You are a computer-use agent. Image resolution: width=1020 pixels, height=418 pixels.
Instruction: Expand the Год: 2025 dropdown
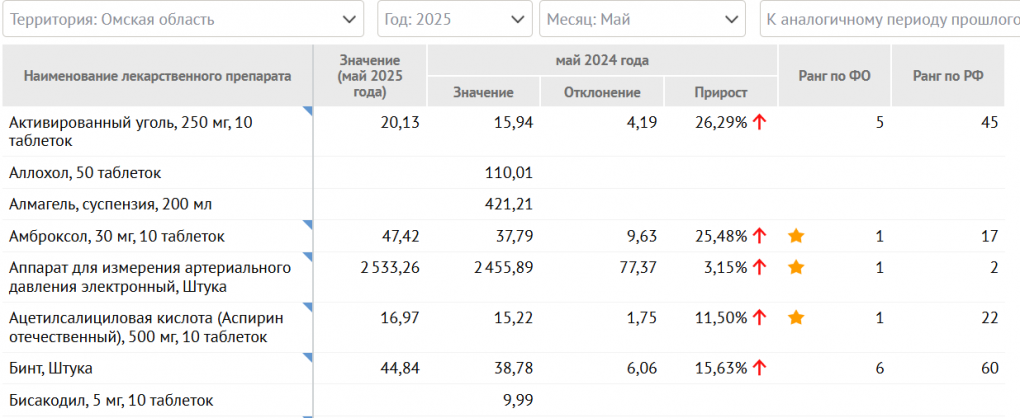(454, 19)
